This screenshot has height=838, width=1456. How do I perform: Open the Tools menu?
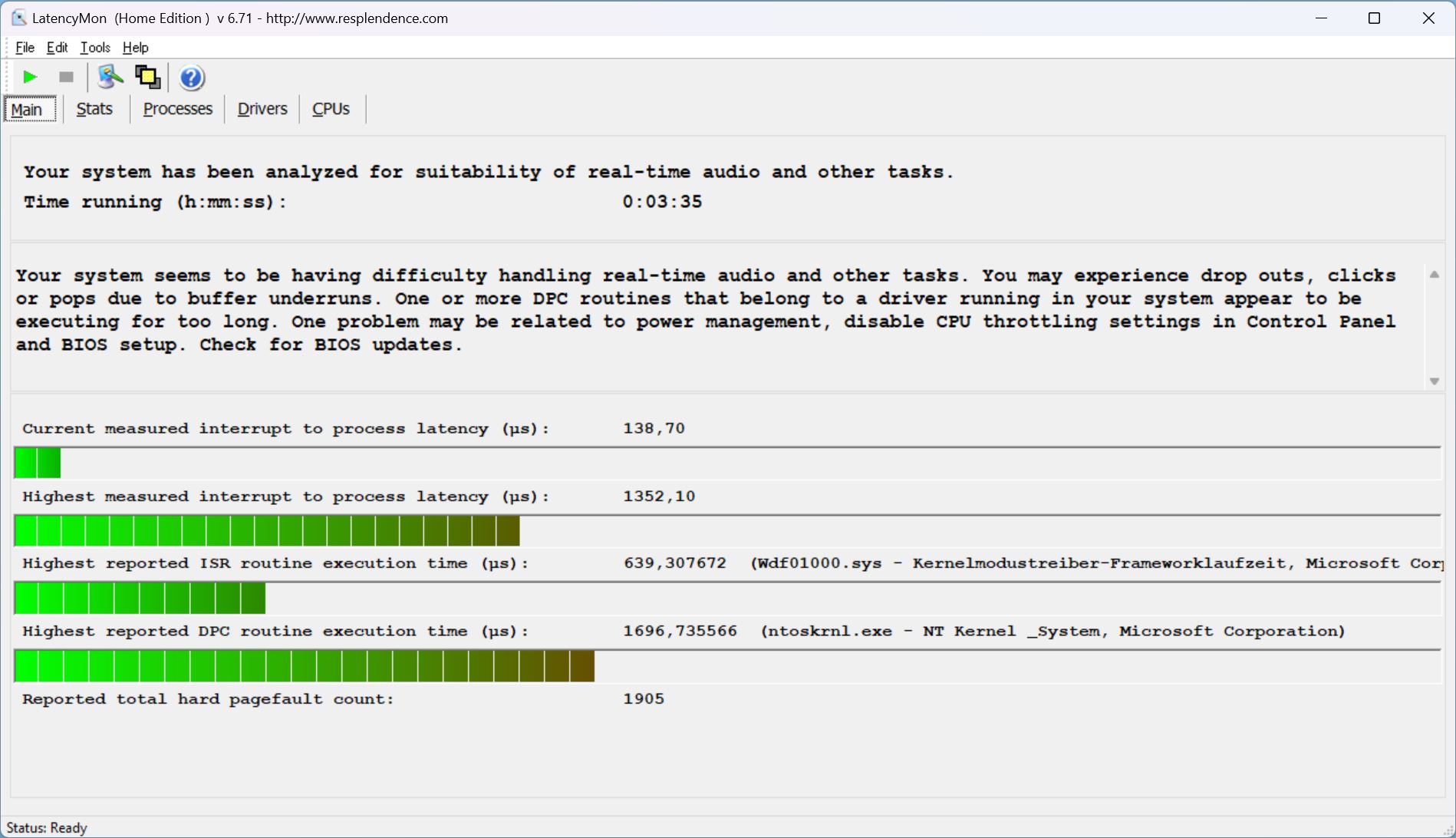coord(95,48)
